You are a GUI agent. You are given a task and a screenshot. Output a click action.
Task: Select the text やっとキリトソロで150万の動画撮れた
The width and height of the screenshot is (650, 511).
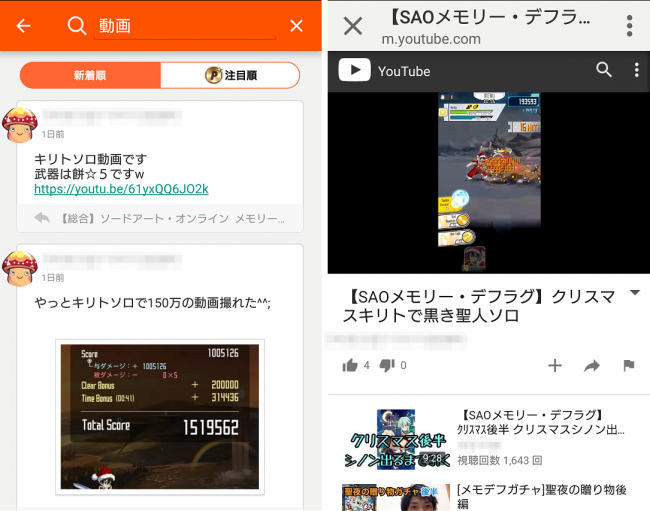[x=153, y=303]
